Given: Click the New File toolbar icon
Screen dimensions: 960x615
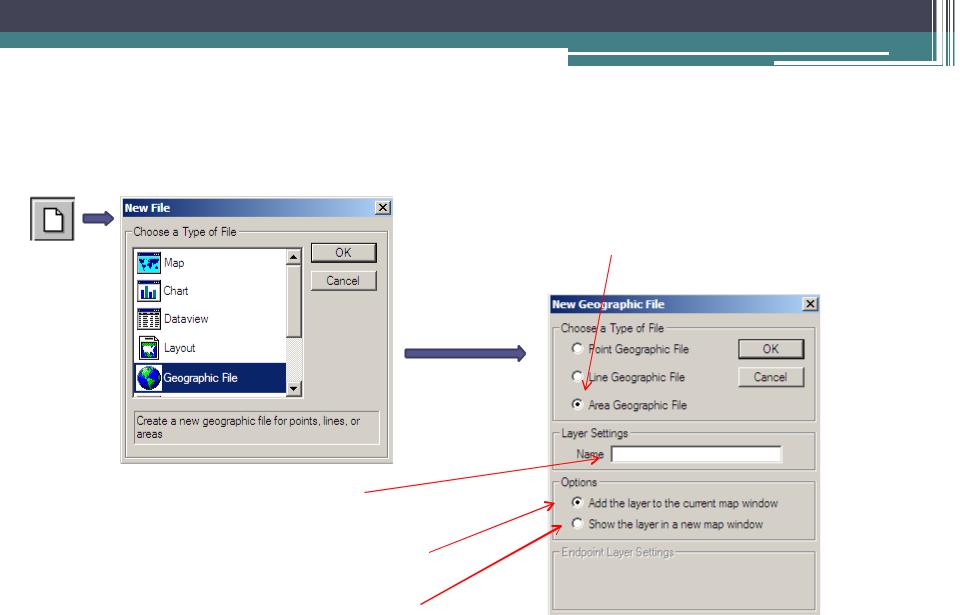Looking at the screenshot, I should pyautogui.click(x=52, y=219).
